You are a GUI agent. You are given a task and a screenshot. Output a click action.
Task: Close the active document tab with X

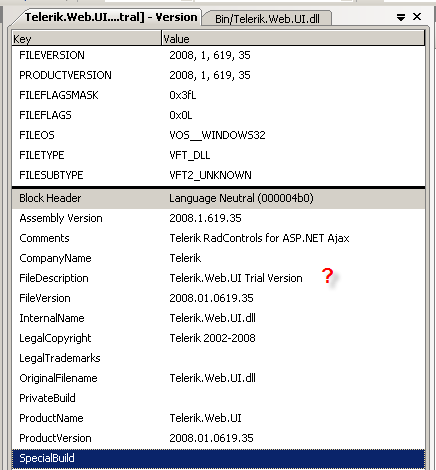point(417,17)
